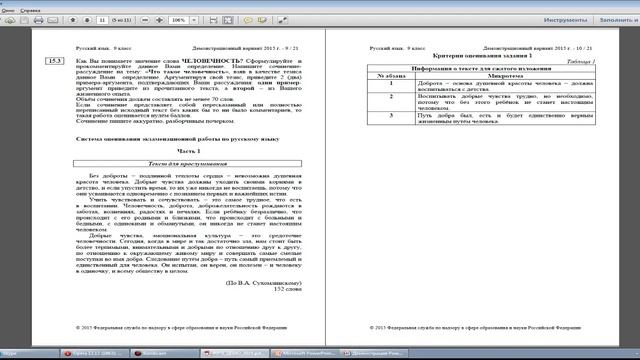The image size is (640, 360).
Task: Click the 'Текст для прослушивания' box
Action: pyautogui.click(x=187, y=164)
